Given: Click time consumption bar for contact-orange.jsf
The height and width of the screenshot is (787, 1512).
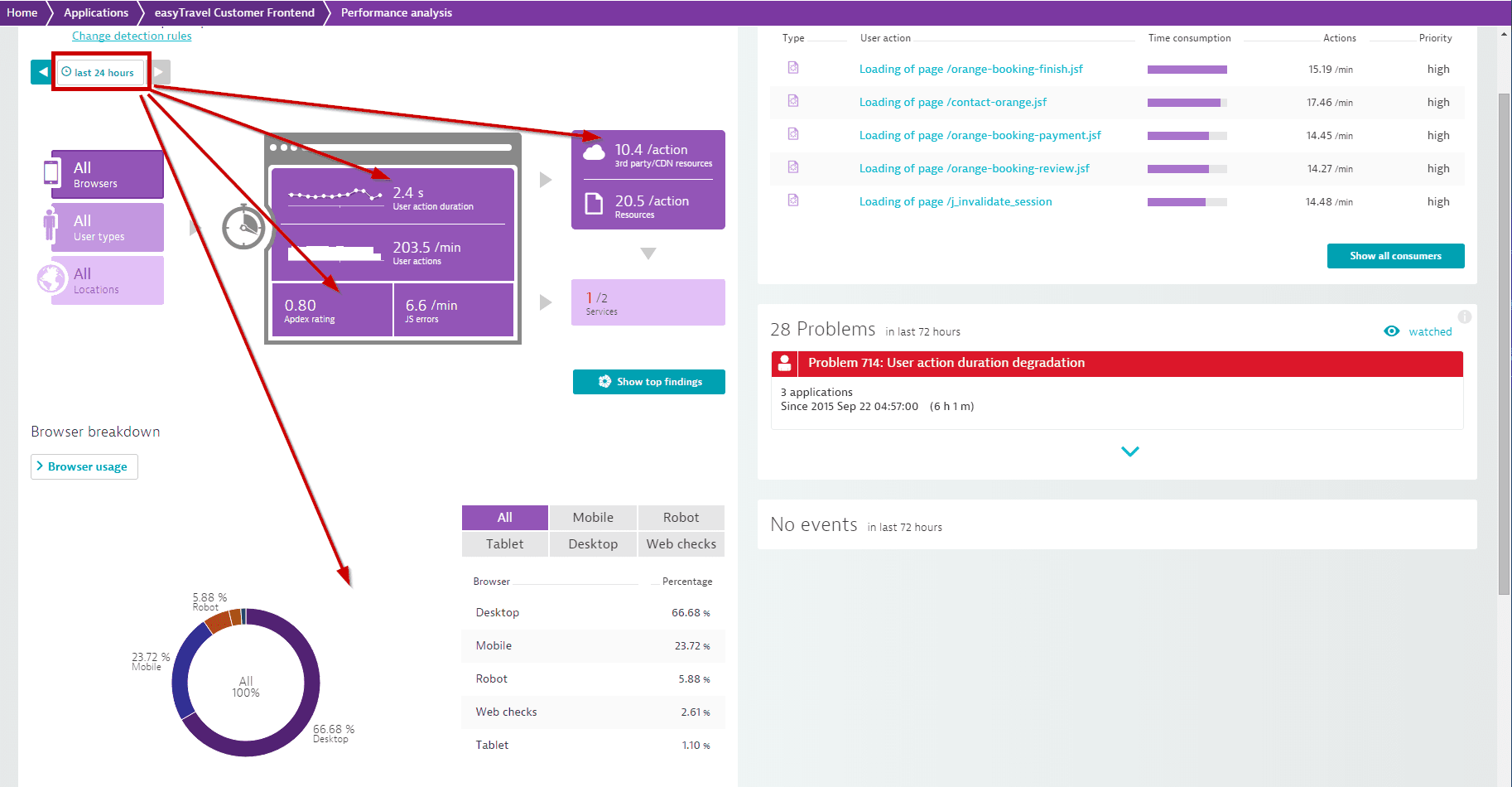Looking at the screenshot, I should click(1187, 103).
